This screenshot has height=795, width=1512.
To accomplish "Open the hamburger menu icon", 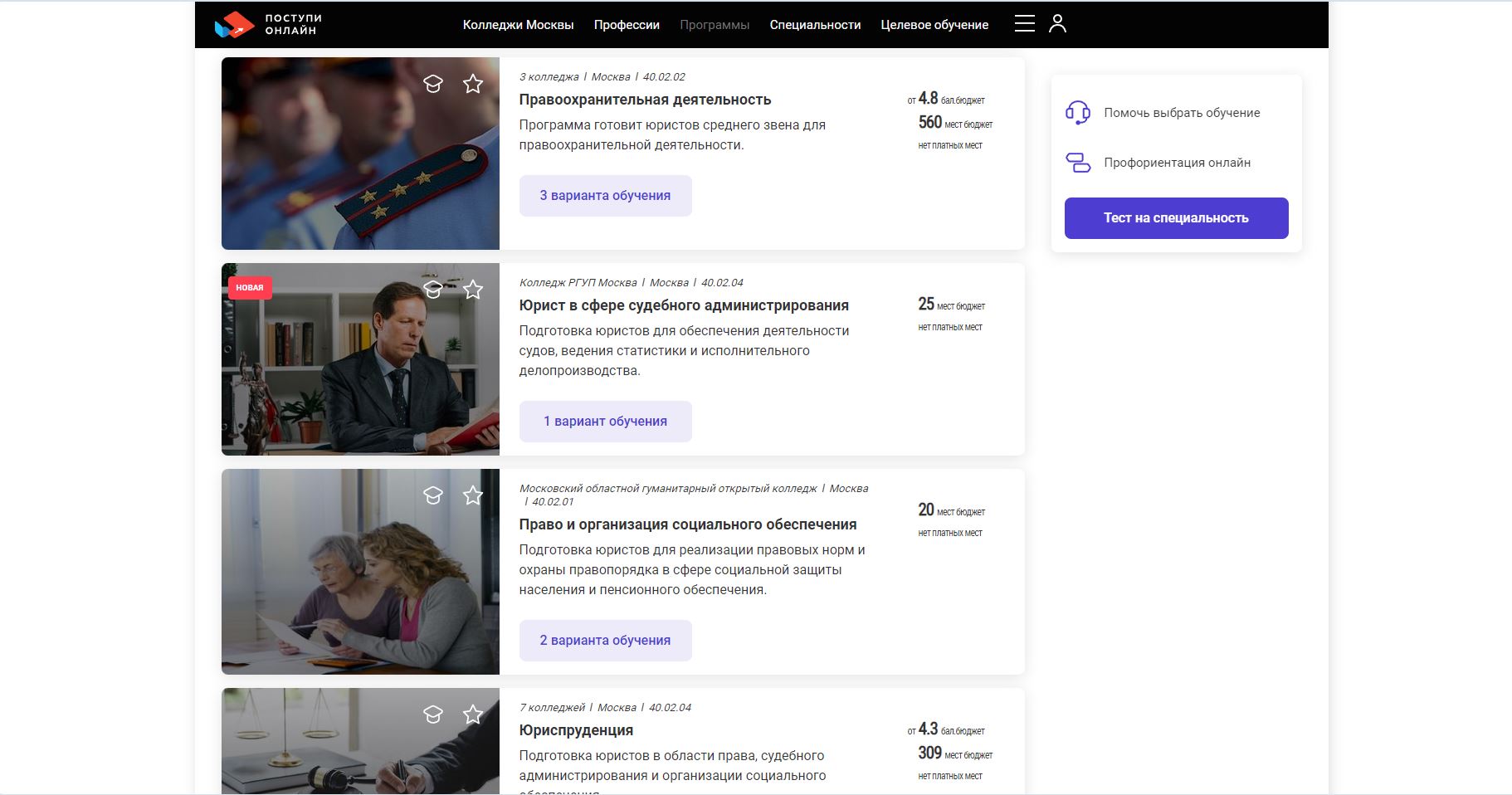I will tap(1025, 23).
